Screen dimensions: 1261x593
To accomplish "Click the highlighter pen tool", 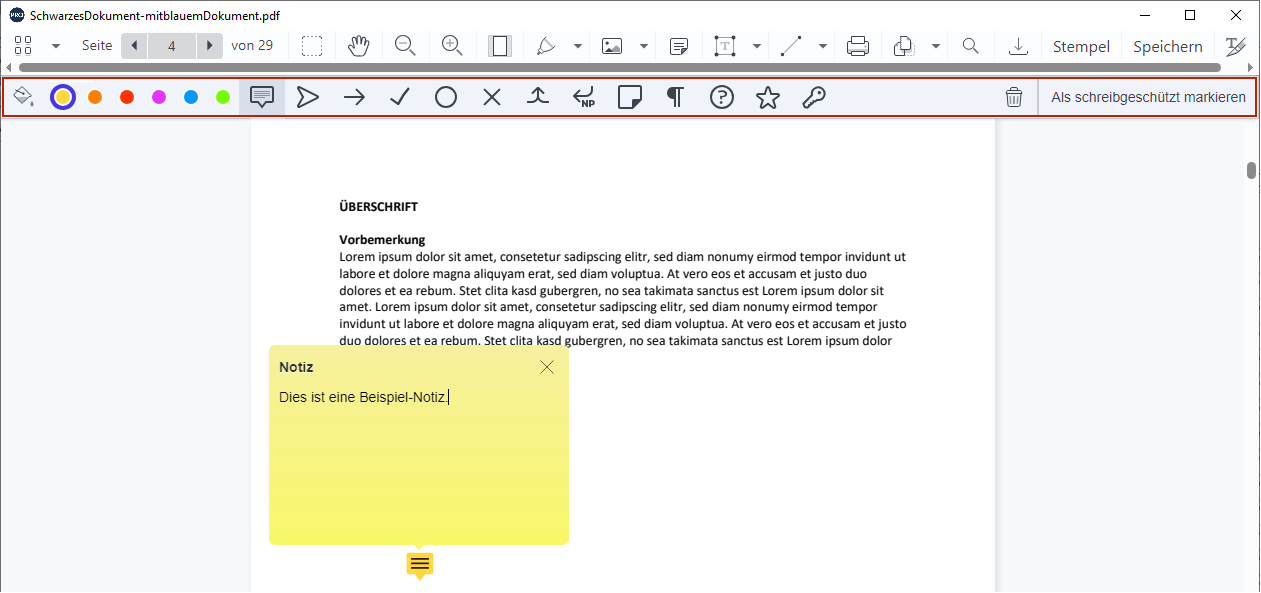I will click(546, 46).
